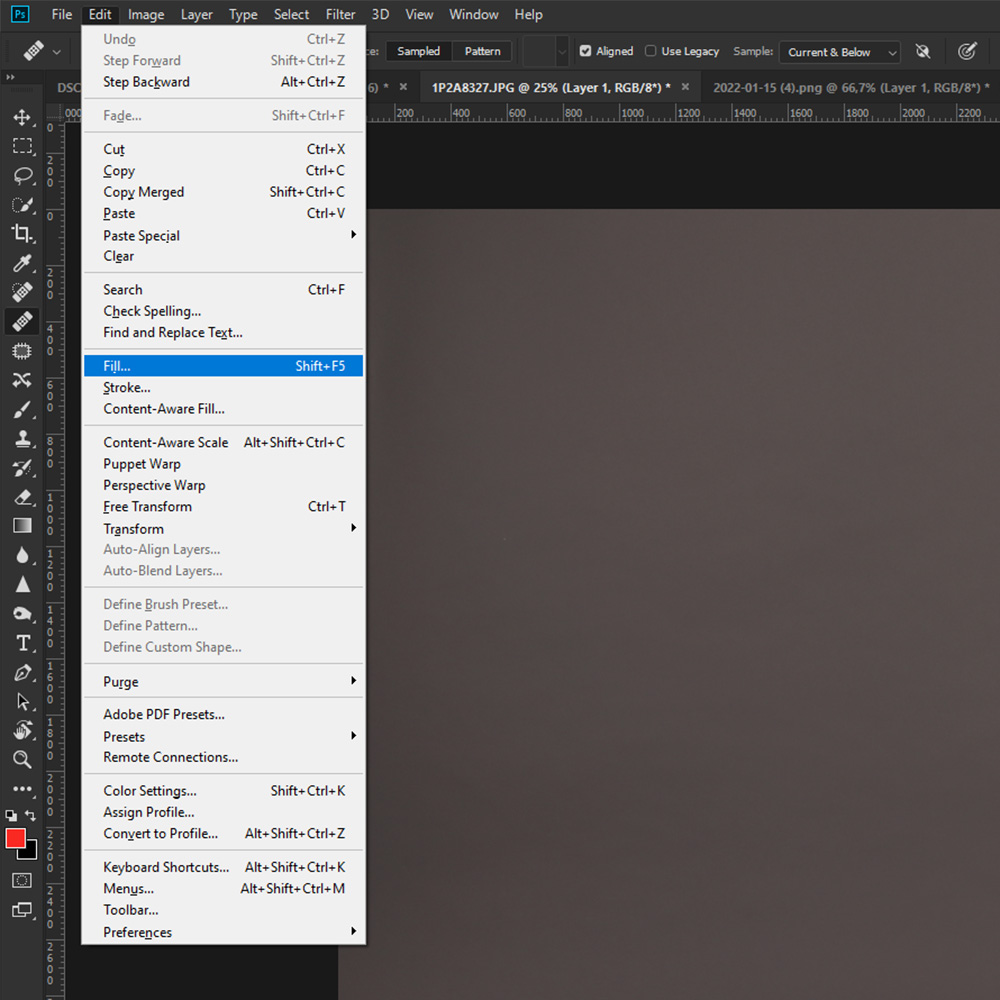Uncheck the Aligned checkbox
Image resolution: width=1000 pixels, height=1000 pixels.
586,51
